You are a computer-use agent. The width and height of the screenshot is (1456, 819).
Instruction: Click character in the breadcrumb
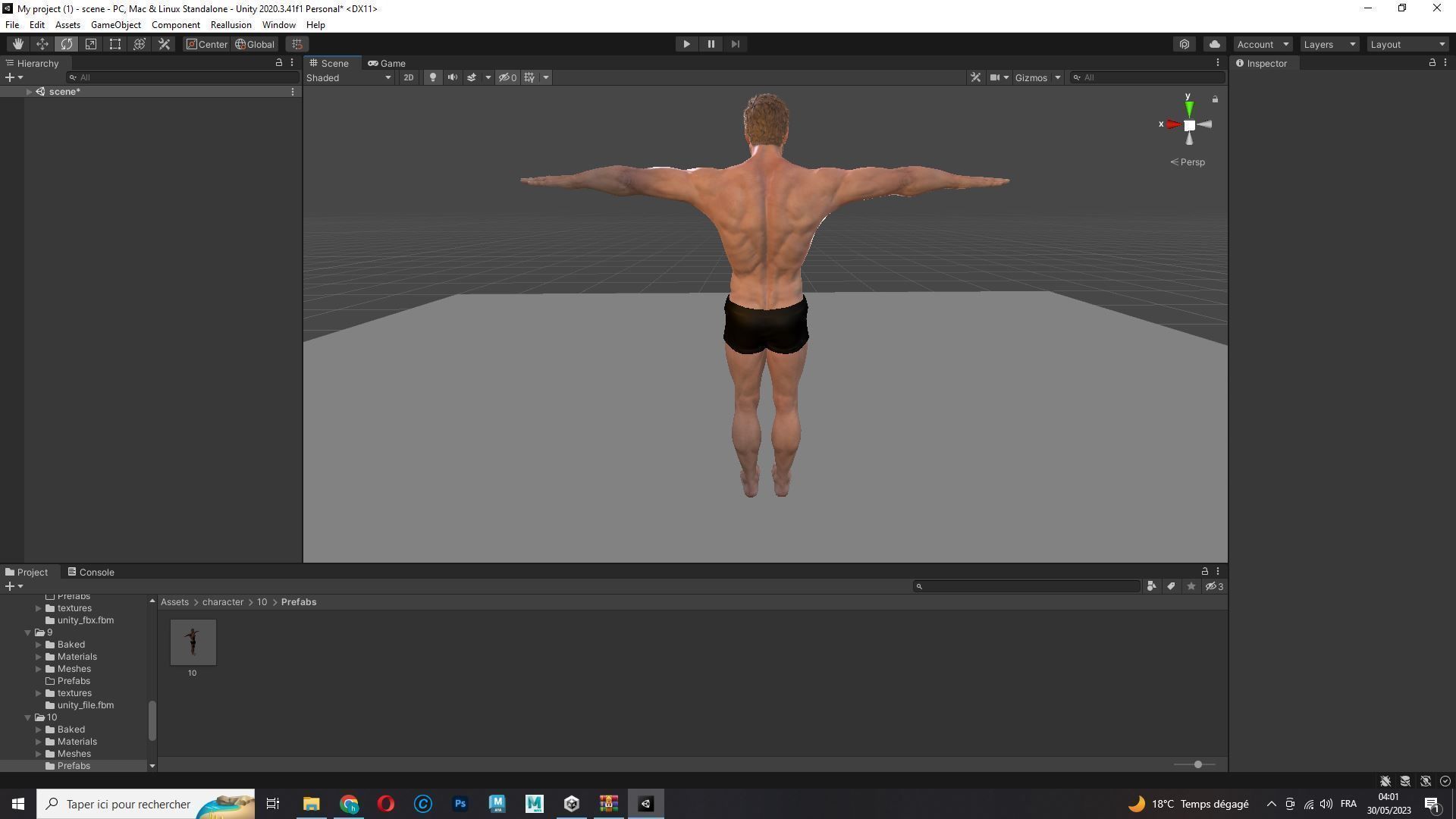point(223,602)
